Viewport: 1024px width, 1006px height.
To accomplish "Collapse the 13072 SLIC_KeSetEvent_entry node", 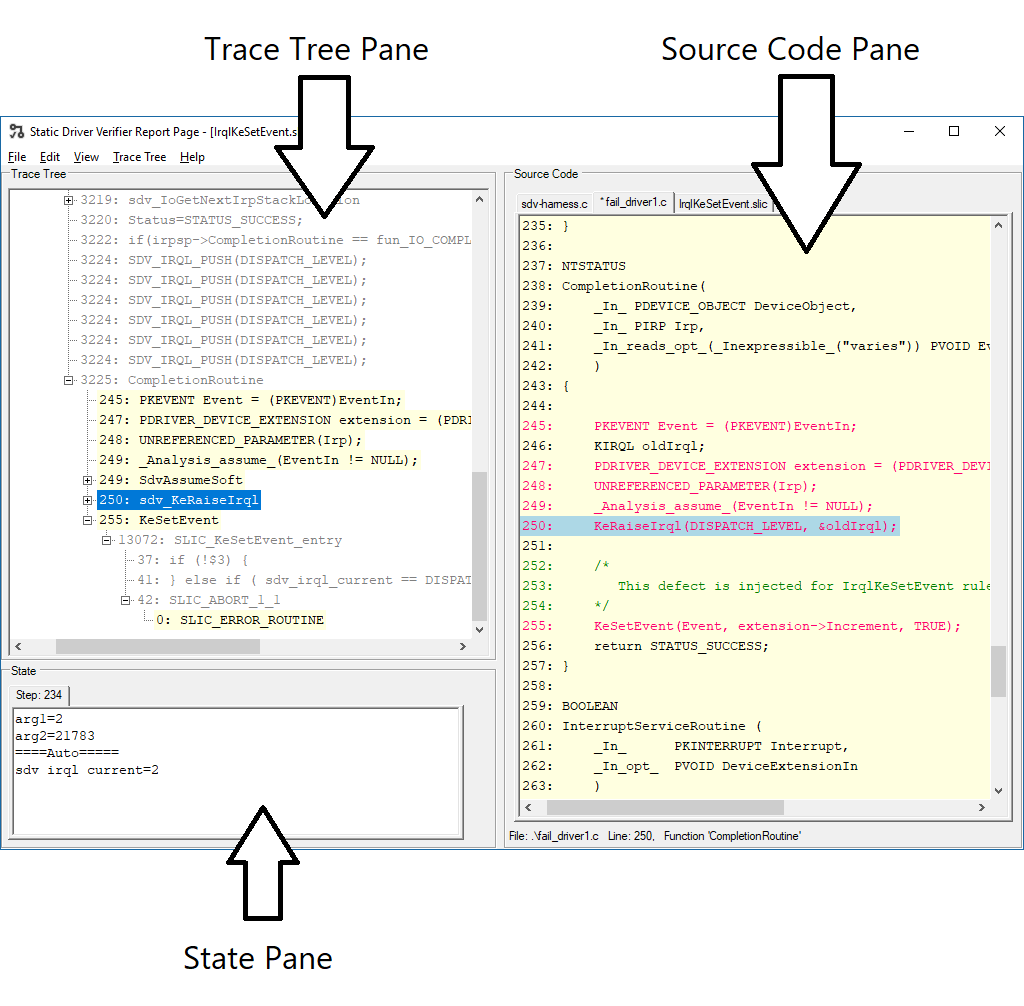I will [x=107, y=540].
